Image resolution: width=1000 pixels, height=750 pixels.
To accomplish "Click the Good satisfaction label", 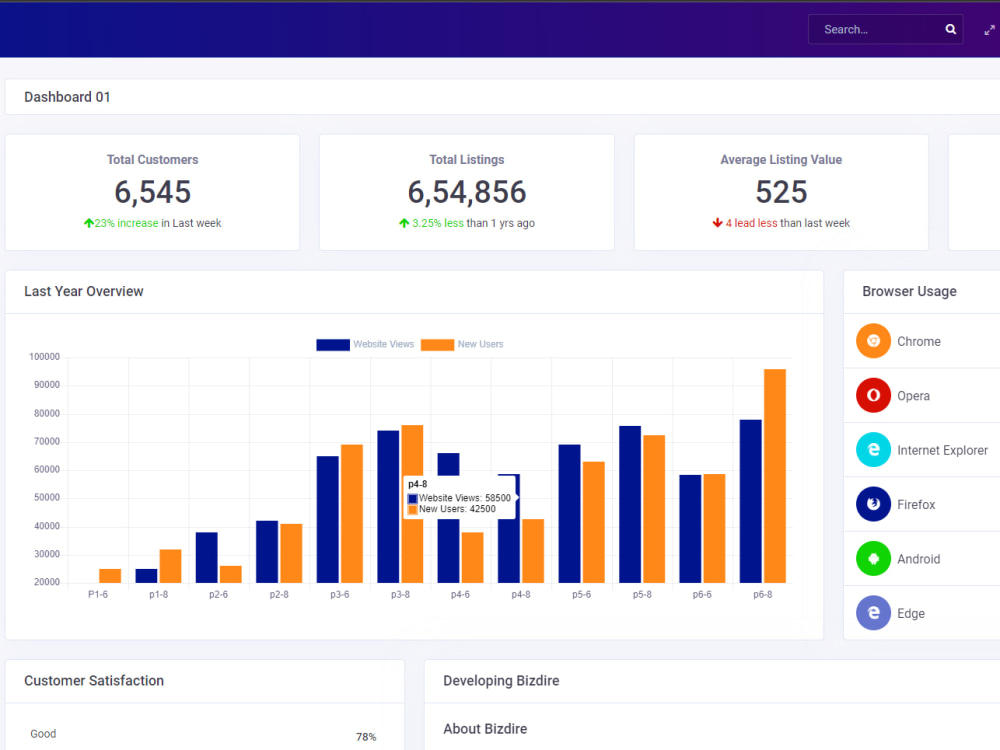I will click(43, 734).
